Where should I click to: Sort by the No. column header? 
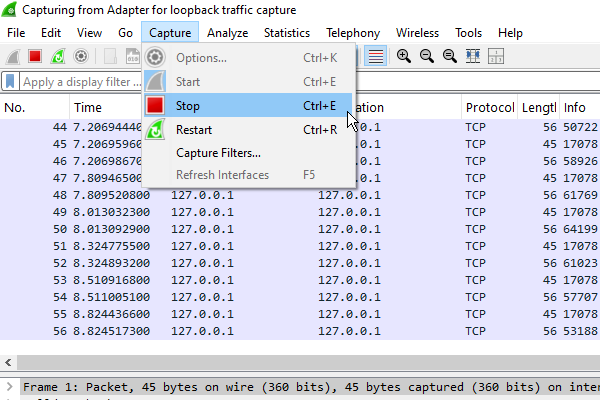pyautogui.click(x=35, y=108)
